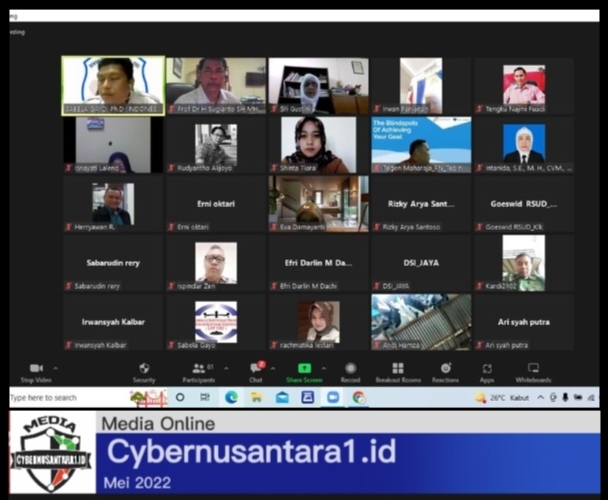Launch Microsoft Edge from taskbar

[x=231, y=397]
